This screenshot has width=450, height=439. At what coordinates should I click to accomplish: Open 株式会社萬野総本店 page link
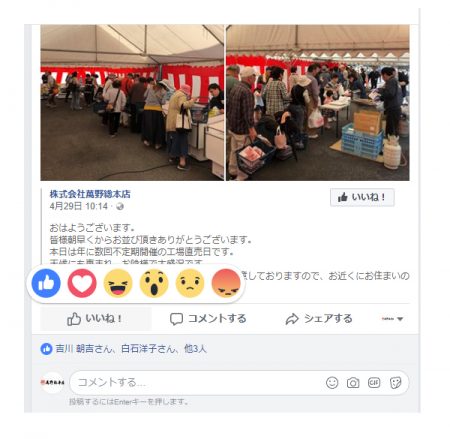pyautogui.click(x=90, y=194)
